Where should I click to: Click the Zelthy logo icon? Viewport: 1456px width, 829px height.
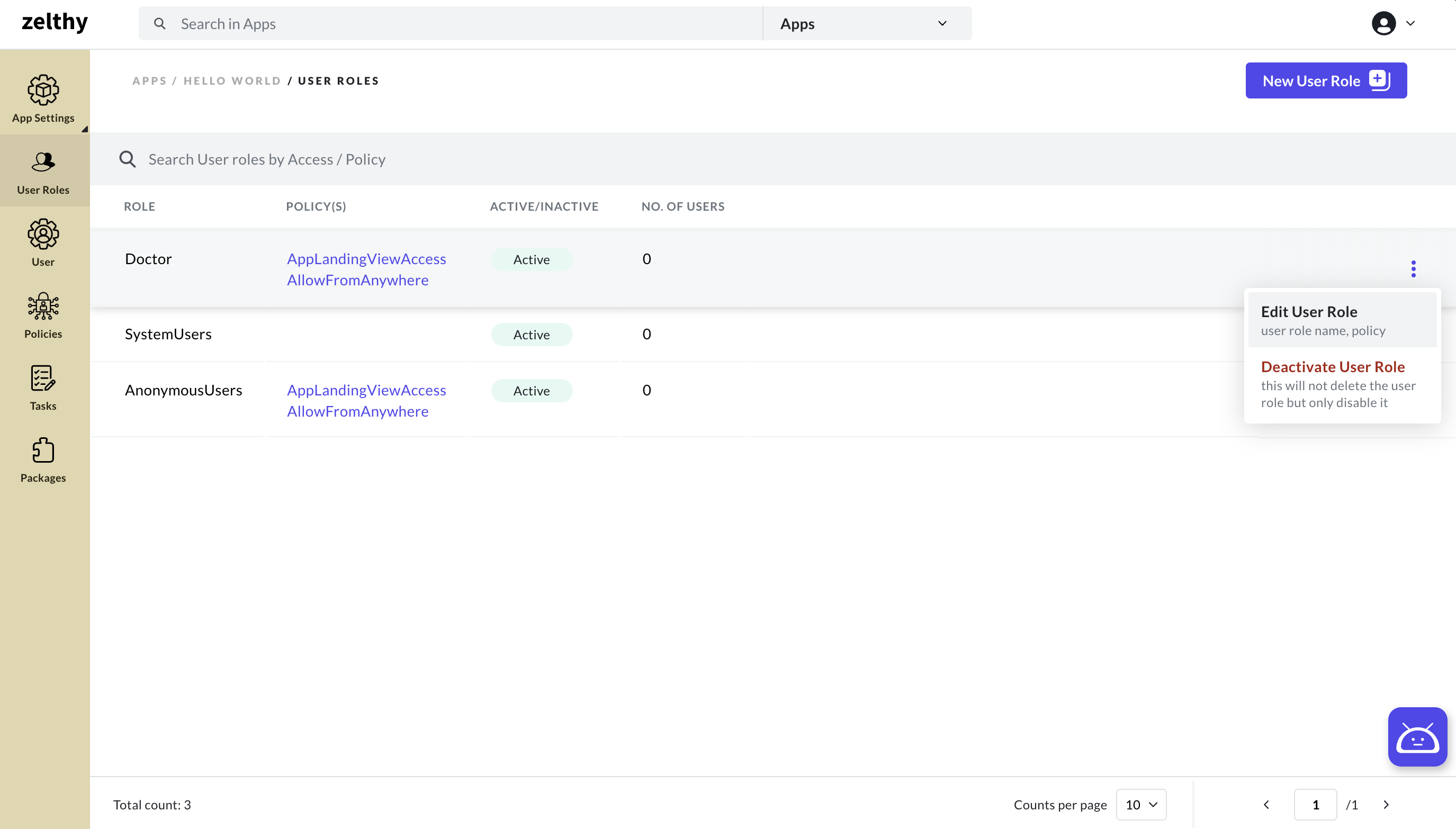[x=53, y=23]
